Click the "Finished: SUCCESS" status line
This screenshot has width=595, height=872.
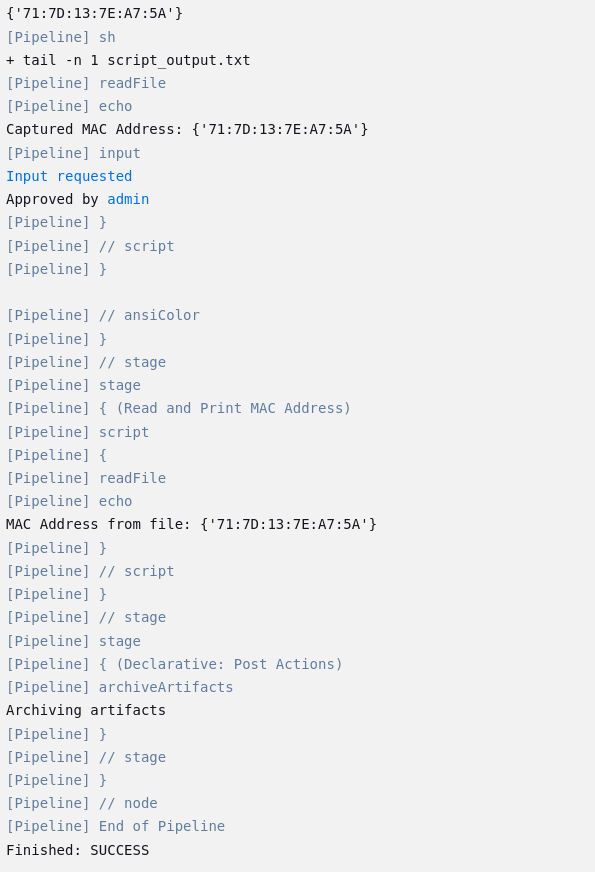[x=77, y=850]
